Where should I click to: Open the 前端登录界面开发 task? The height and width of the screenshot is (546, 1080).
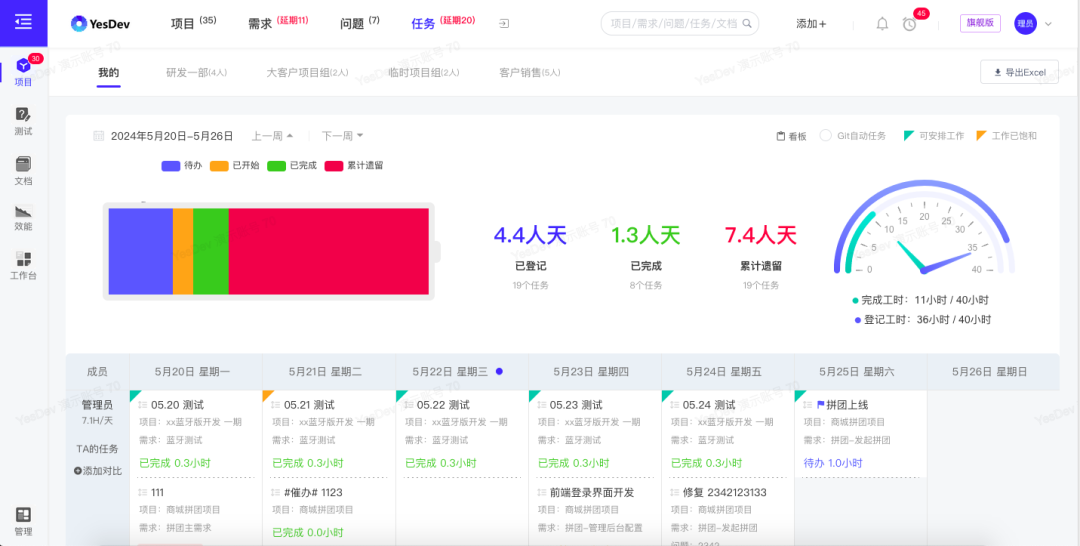click(x=592, y=492)
